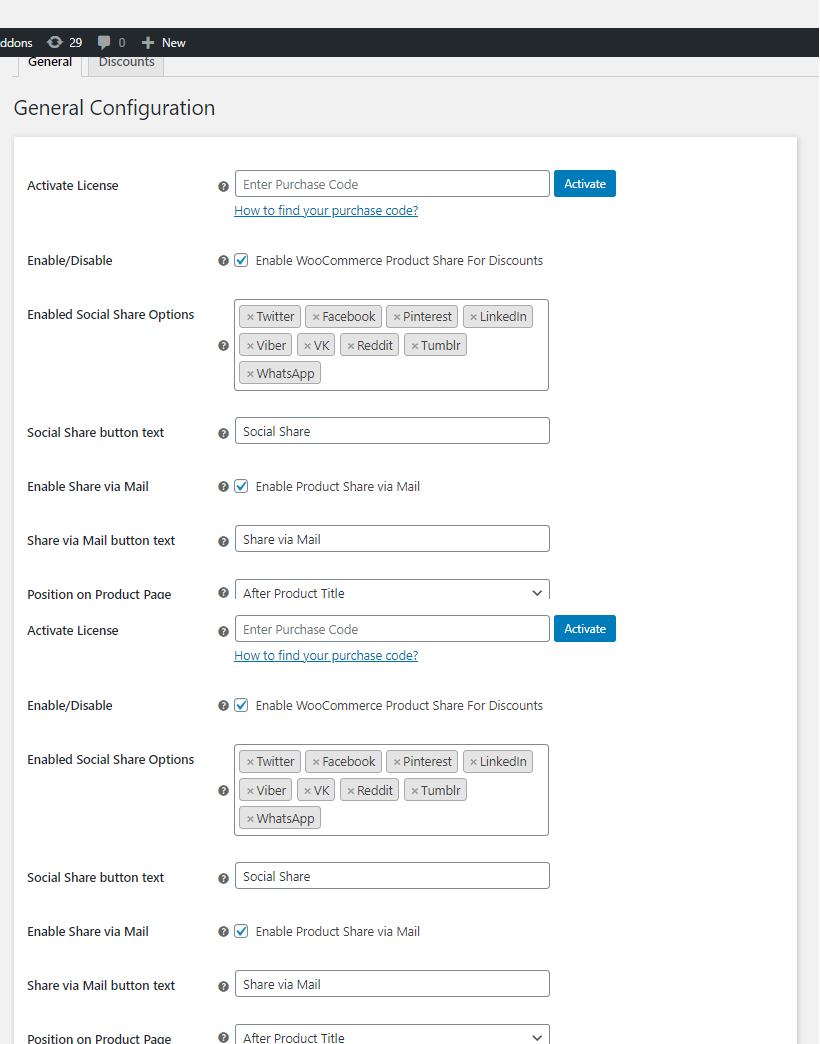
Task: Remove WhatsApp tag in the second social options box
Action: [250, 819]
